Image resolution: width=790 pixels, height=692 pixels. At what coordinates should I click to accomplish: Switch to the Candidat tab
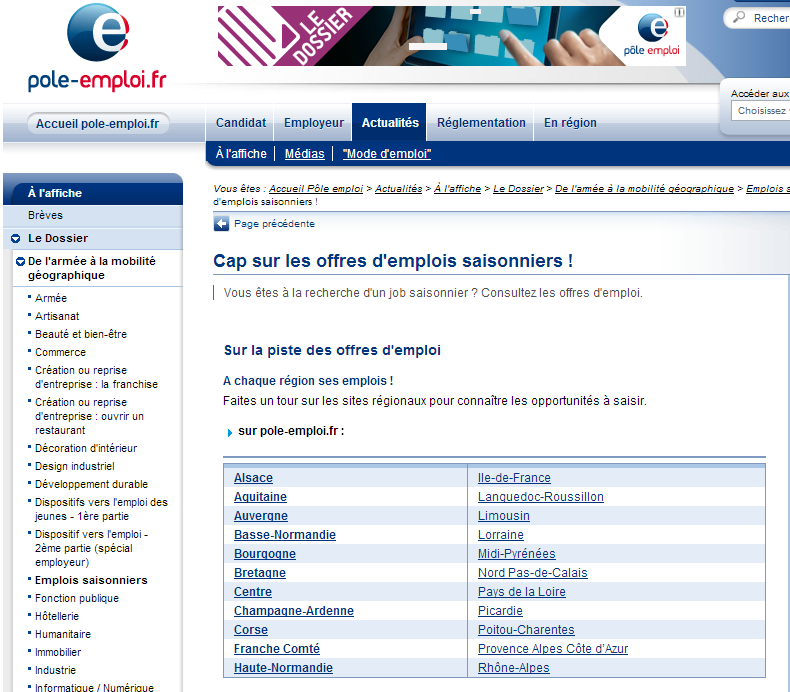coord(241,123)
